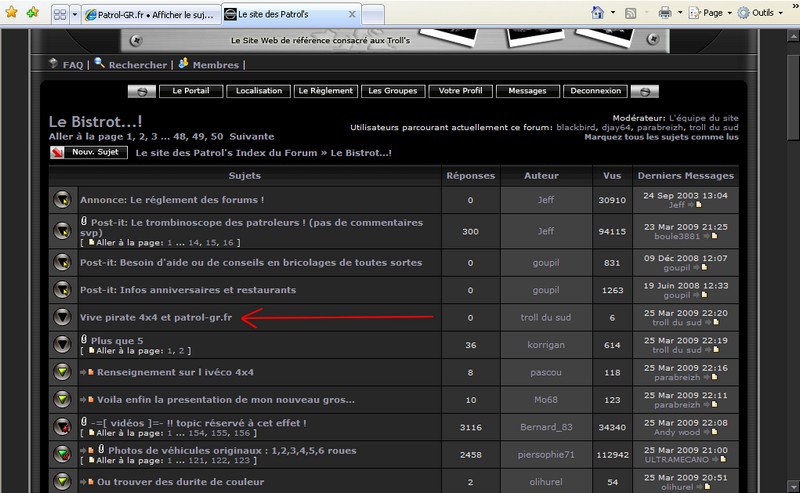The image size is (800, 493).
Task: Expand the Print options dropdown arrow
Action: click(x=680, y=13)
